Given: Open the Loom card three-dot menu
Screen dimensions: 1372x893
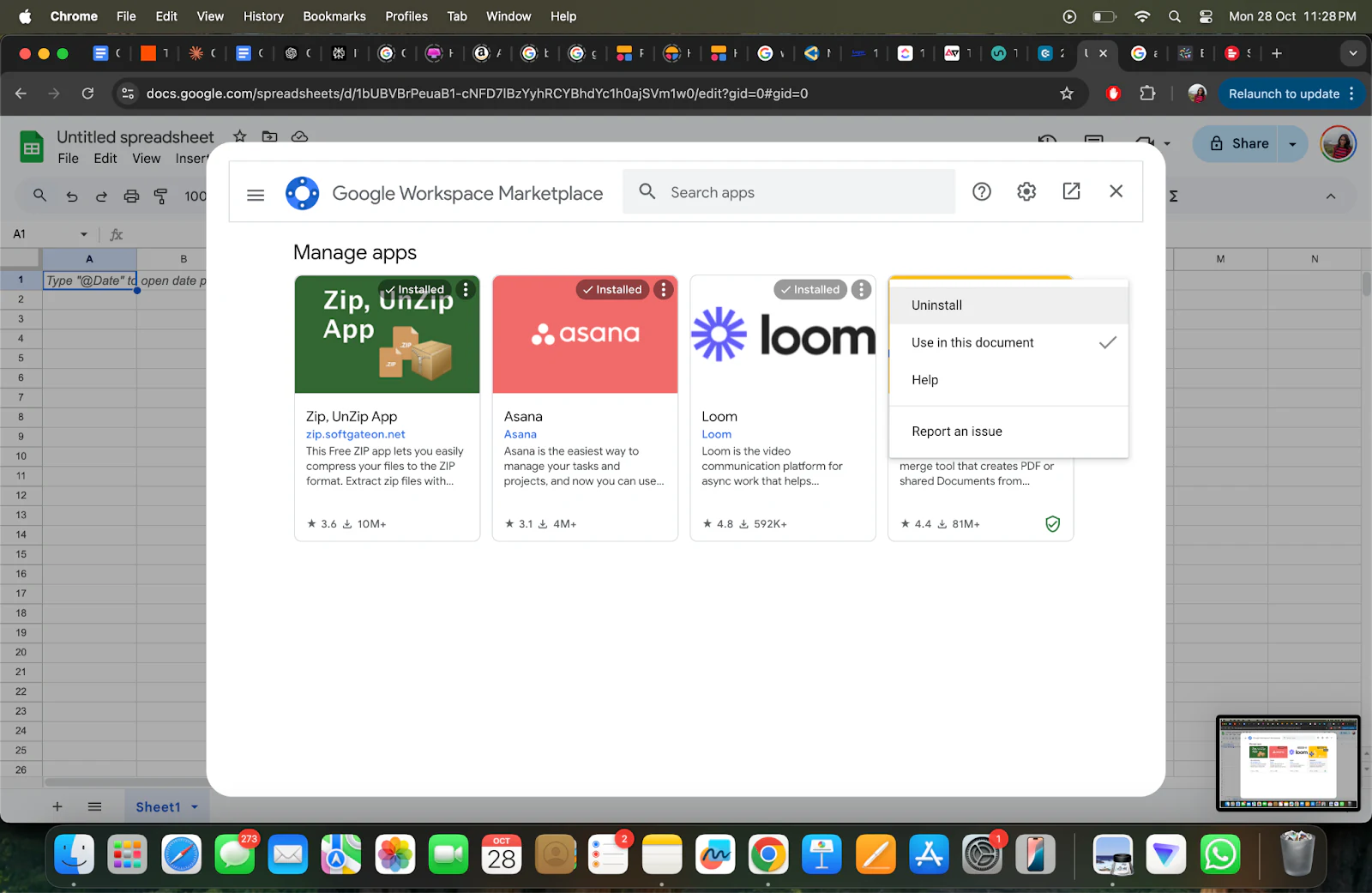Looking at the screenshot, I should (862, 290).
